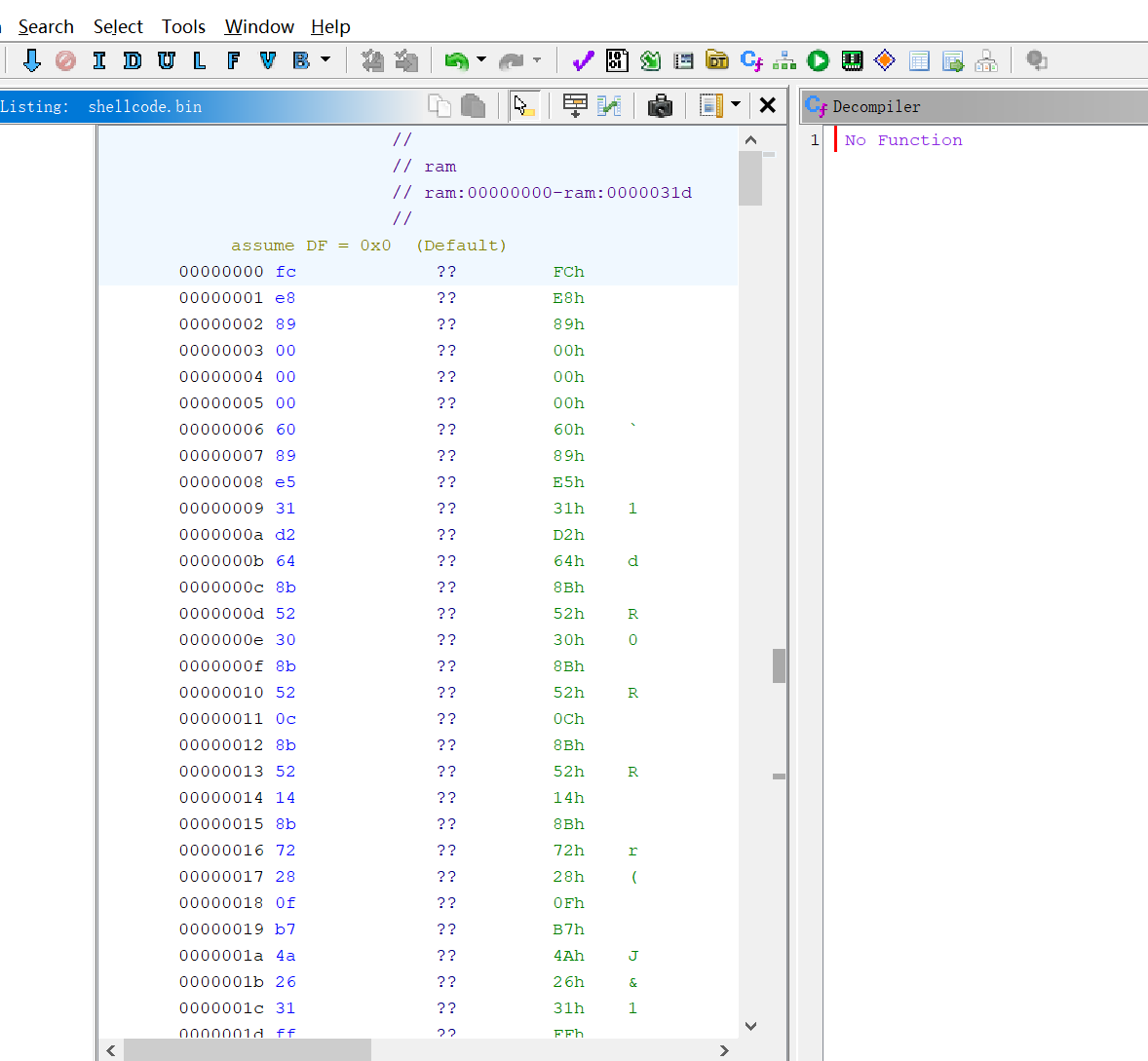The height and width of the screenshot is (1061, 1148).
Task: Open the Memory Map chip icon
Action: click(852, 61)
